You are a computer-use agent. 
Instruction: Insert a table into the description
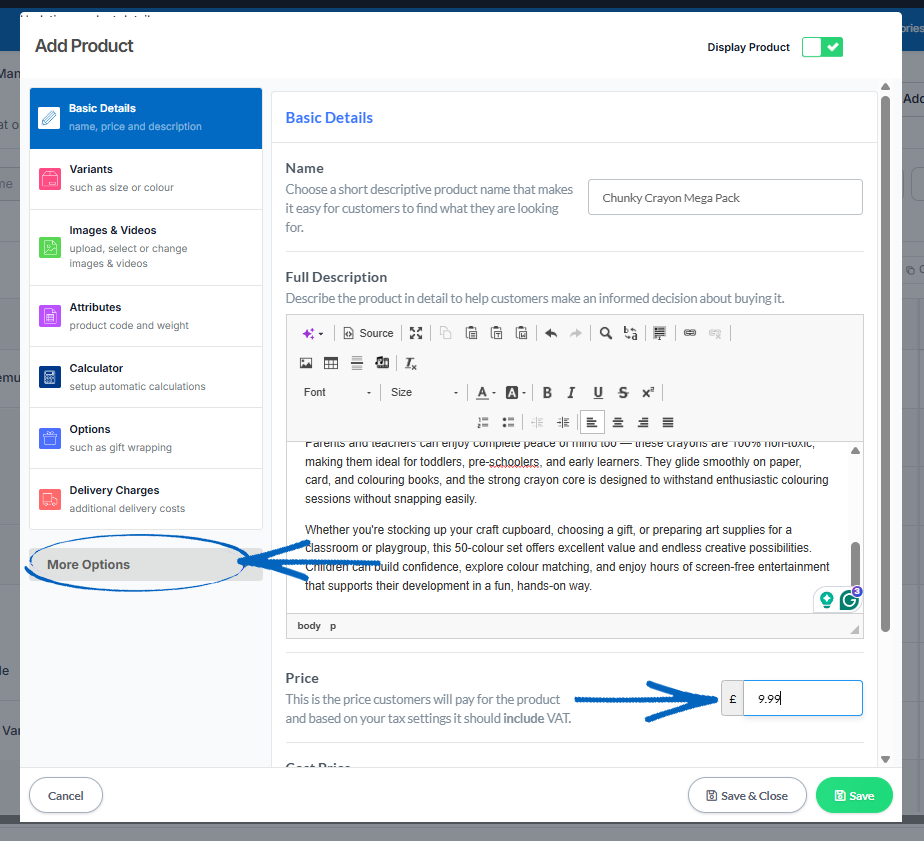331,363
